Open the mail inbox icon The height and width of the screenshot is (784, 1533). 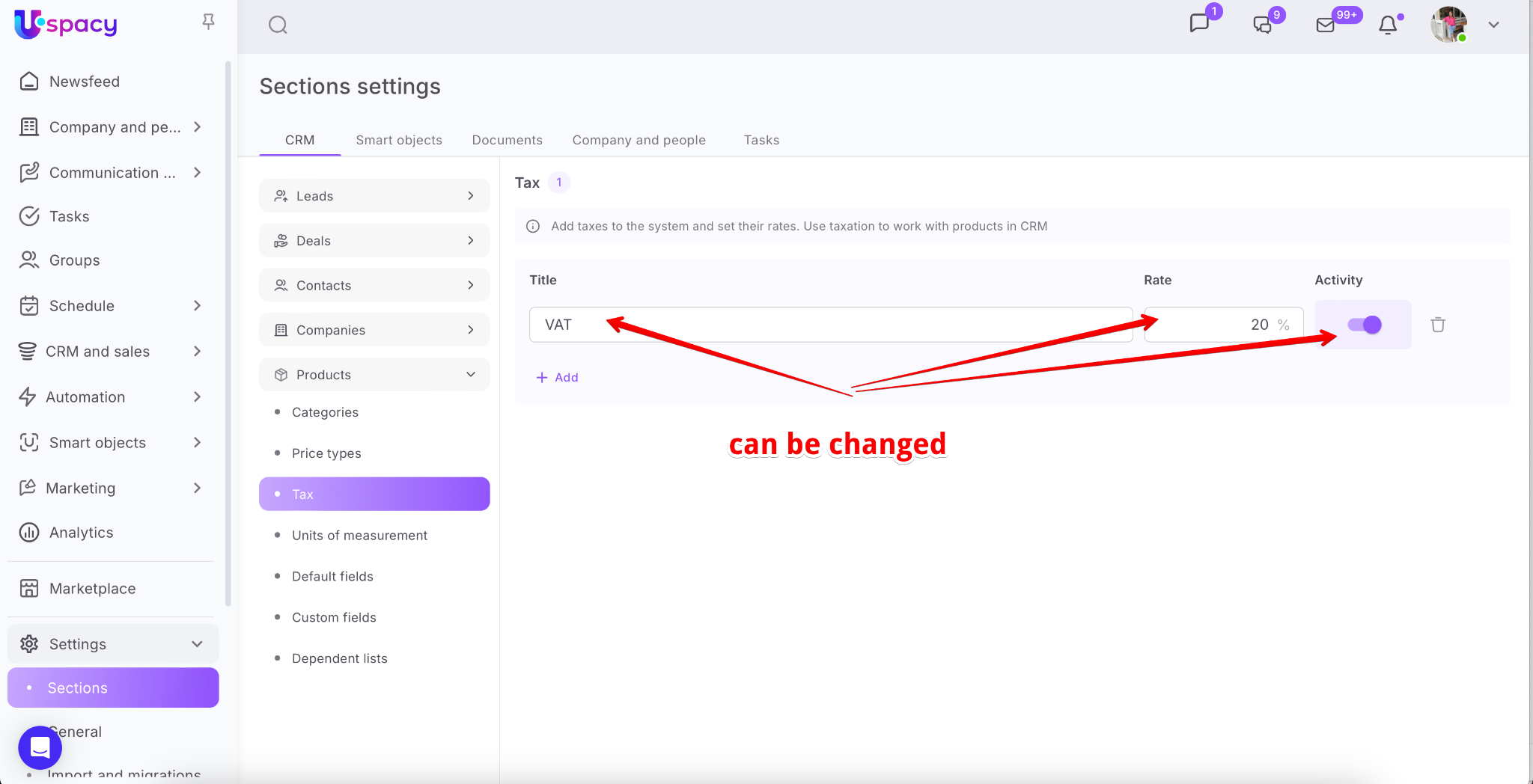[1325, 25]
